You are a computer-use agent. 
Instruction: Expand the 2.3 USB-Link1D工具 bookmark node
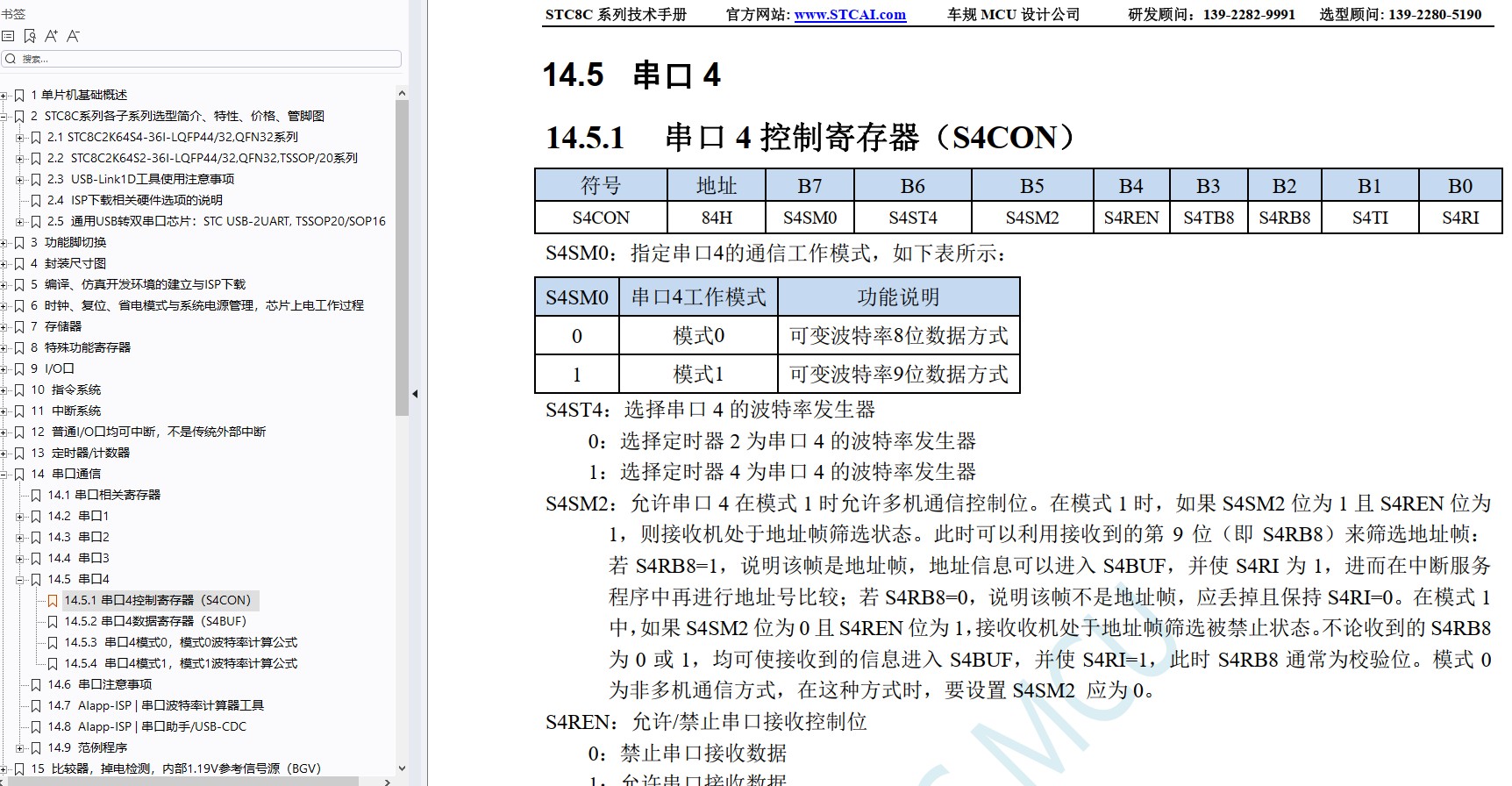click(21, 179)
